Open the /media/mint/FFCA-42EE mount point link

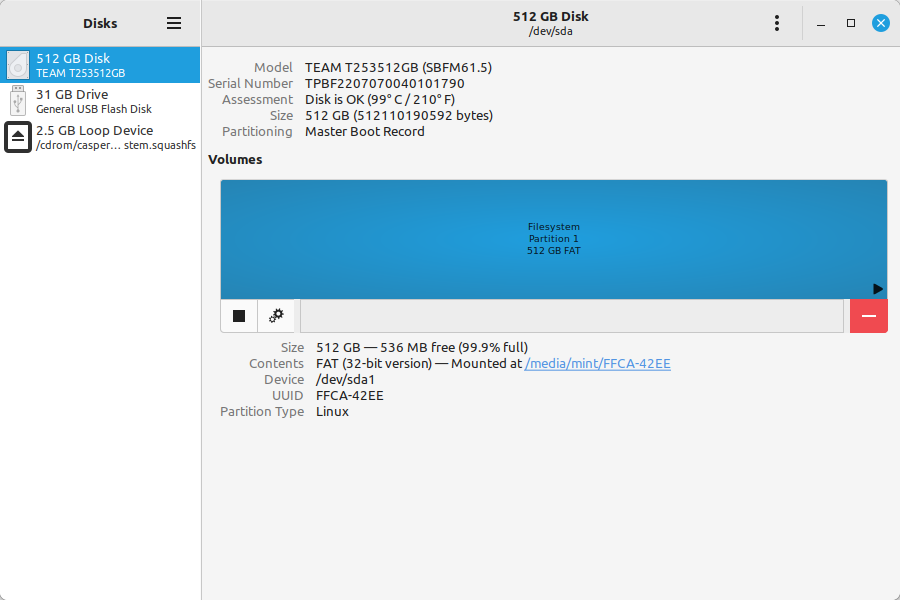(597, 363)
